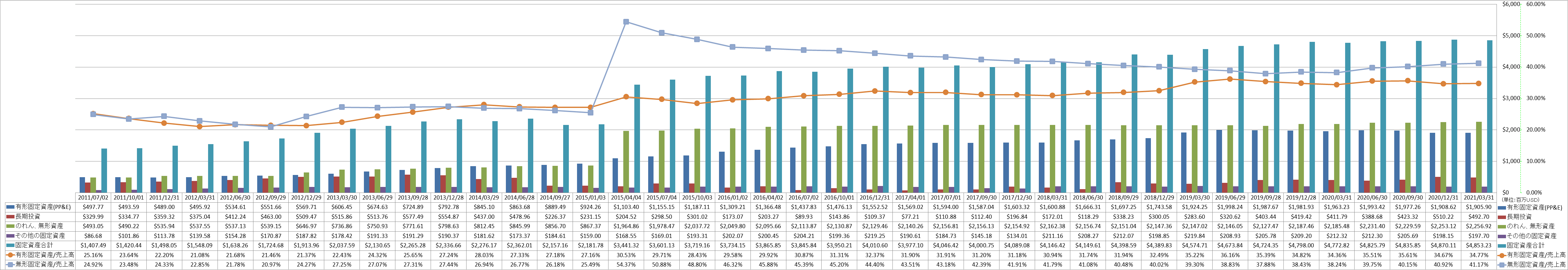1568x270 pixels.
Task: Click the cell showing $2,336.66
Action: click(x=448, y=246)
